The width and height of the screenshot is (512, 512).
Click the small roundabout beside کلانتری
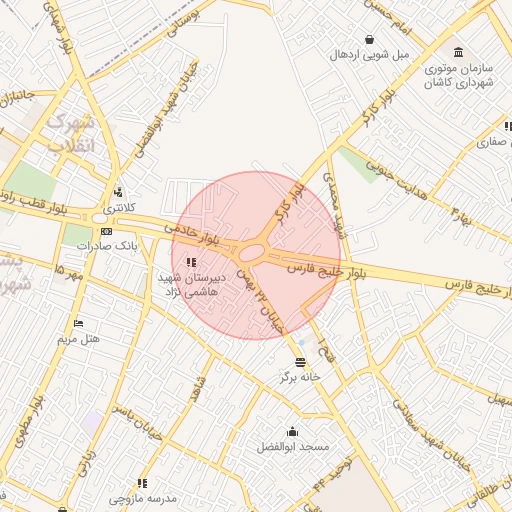pos(100,219)
